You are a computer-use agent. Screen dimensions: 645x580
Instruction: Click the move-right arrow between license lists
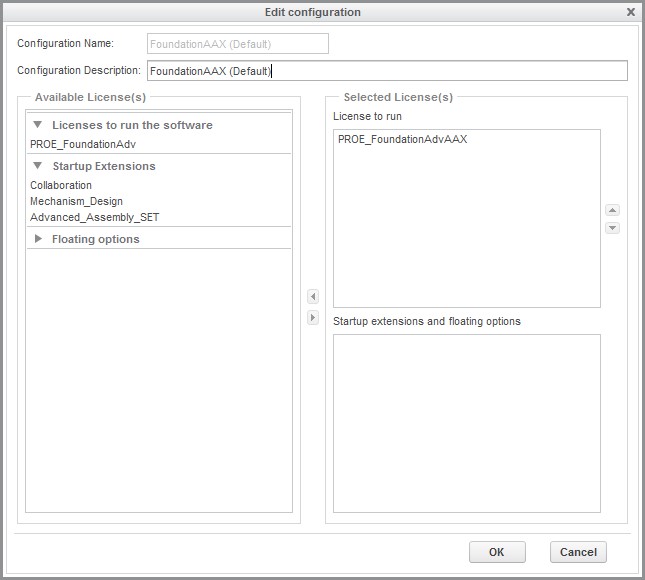313,318
